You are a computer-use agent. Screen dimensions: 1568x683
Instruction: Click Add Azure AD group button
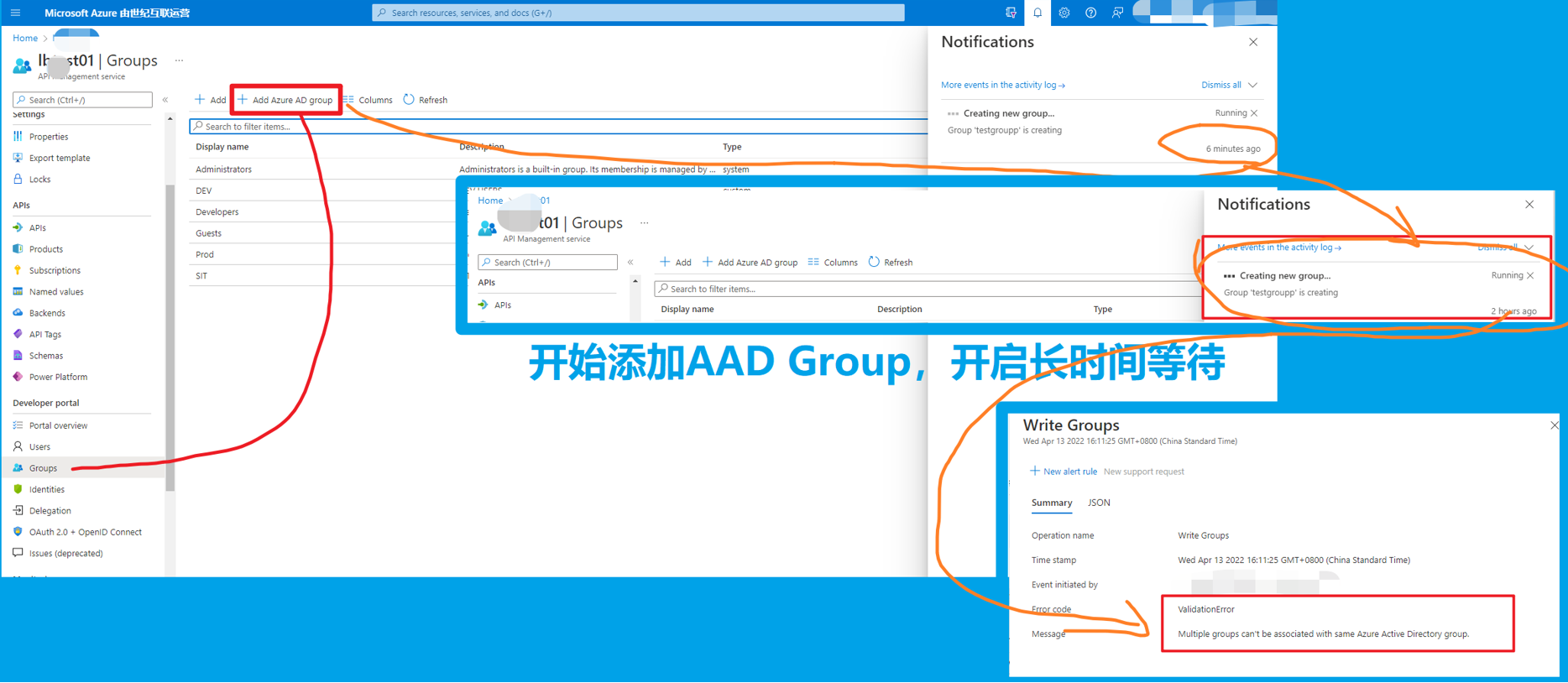tap(285, 100)
